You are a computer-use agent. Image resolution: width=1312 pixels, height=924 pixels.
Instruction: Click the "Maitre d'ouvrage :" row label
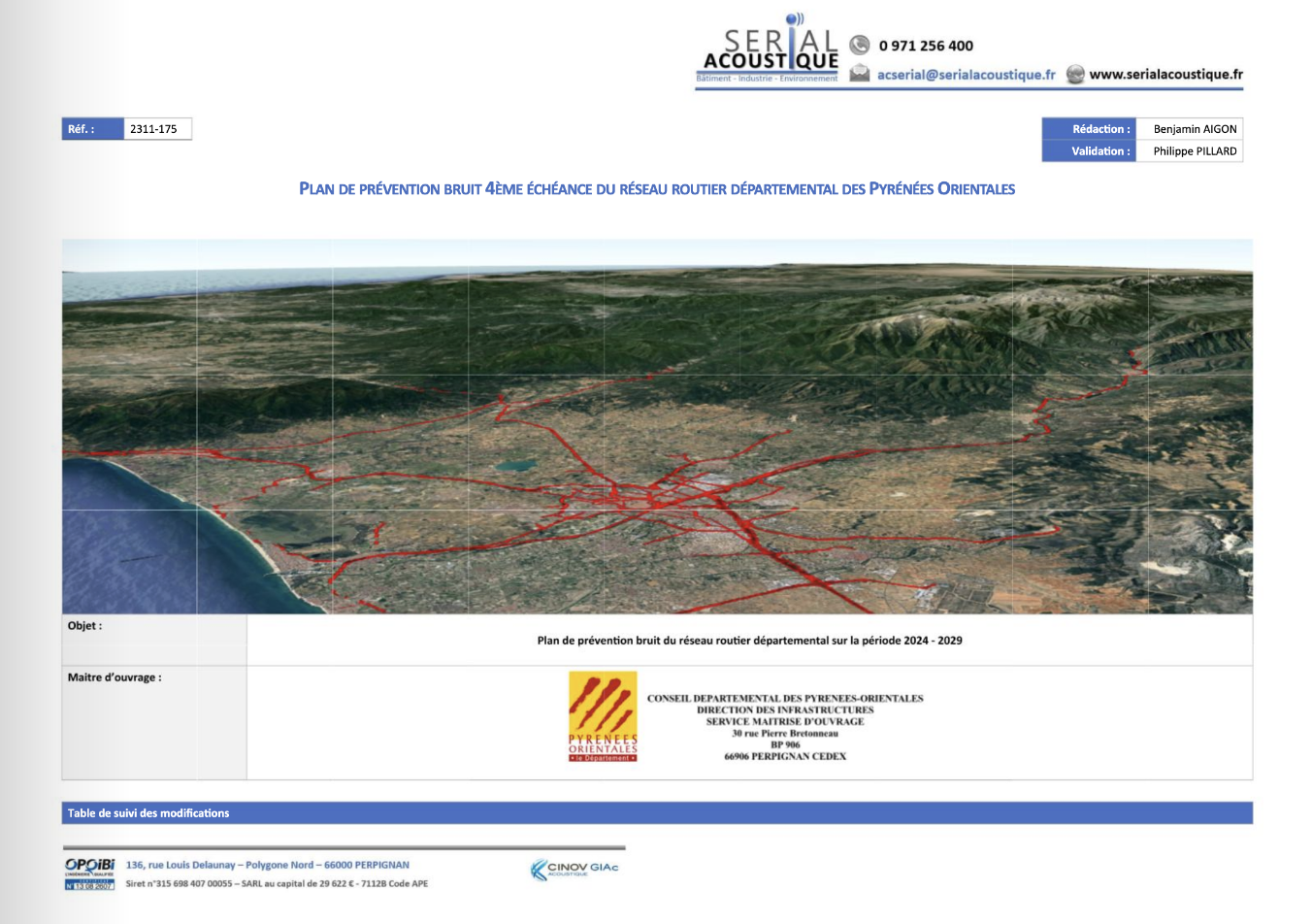[x=115, y=677]
